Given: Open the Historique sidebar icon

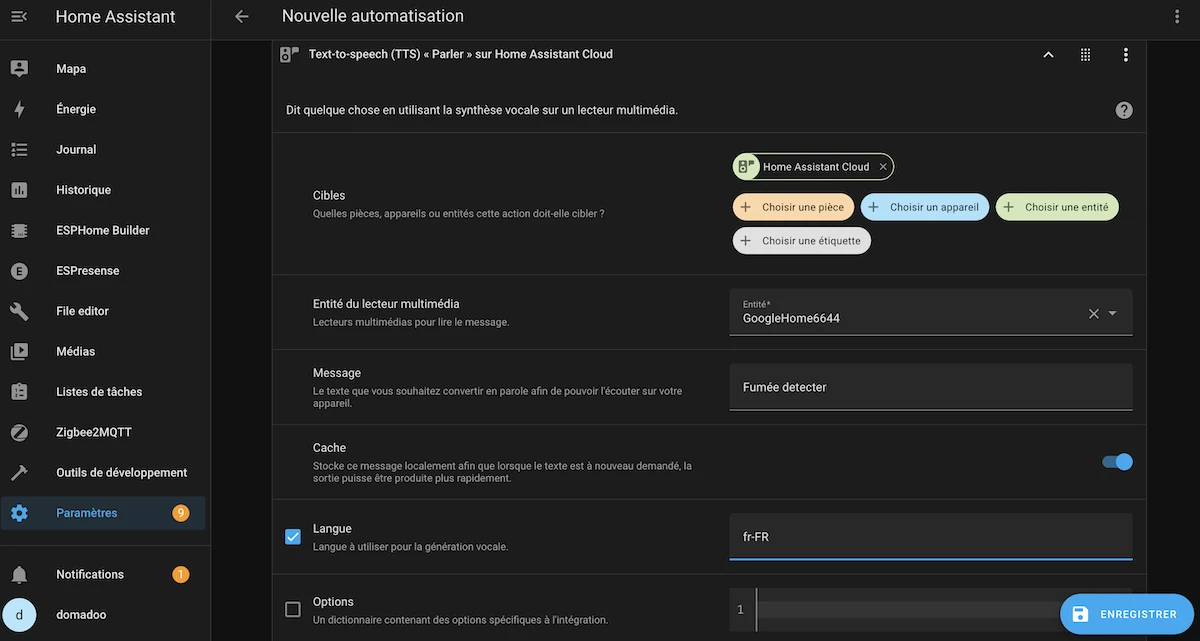Looking at the screenshot, I should pyautogui.click(x=20, y=189).
